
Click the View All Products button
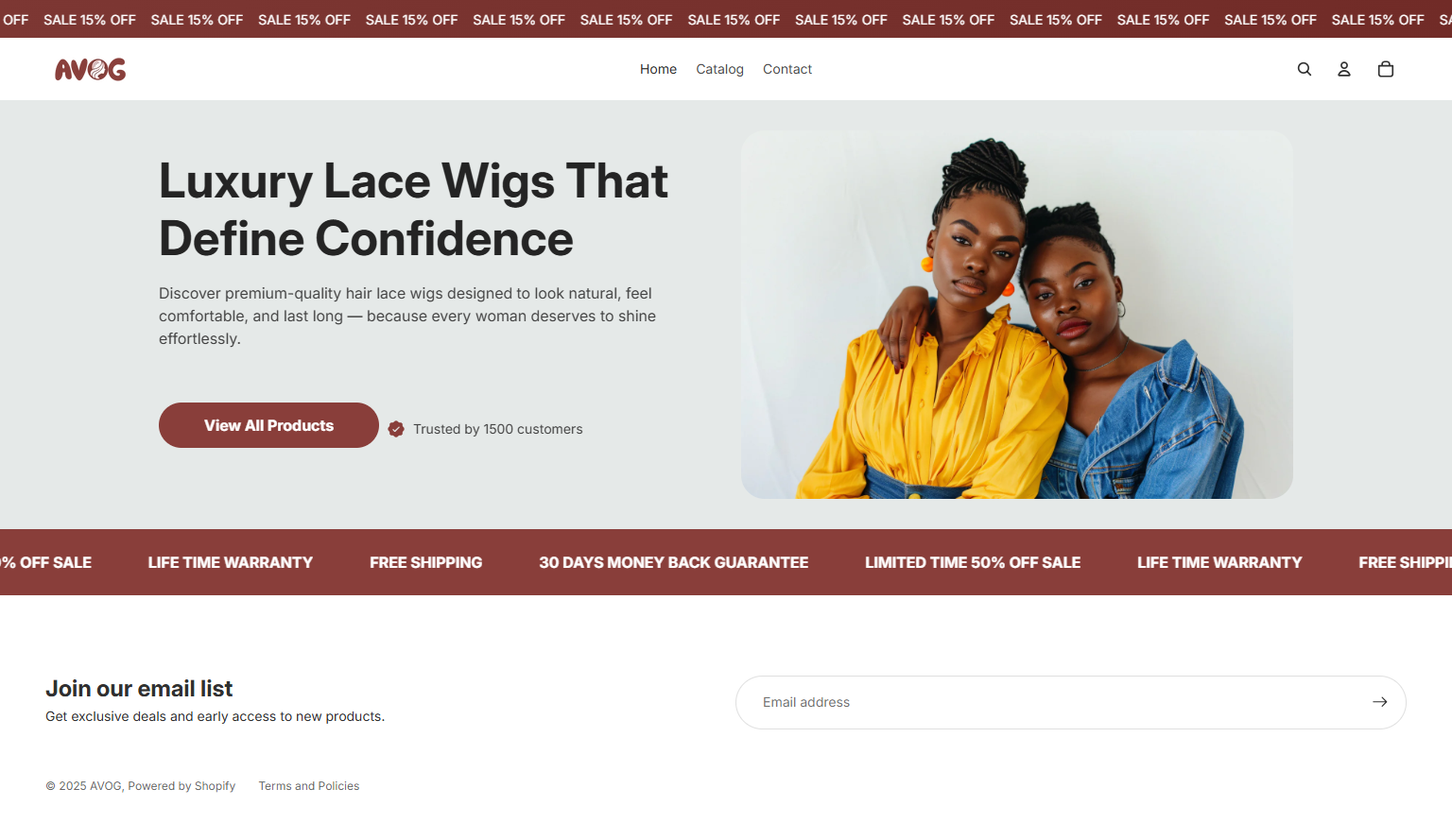coord(268,425)
